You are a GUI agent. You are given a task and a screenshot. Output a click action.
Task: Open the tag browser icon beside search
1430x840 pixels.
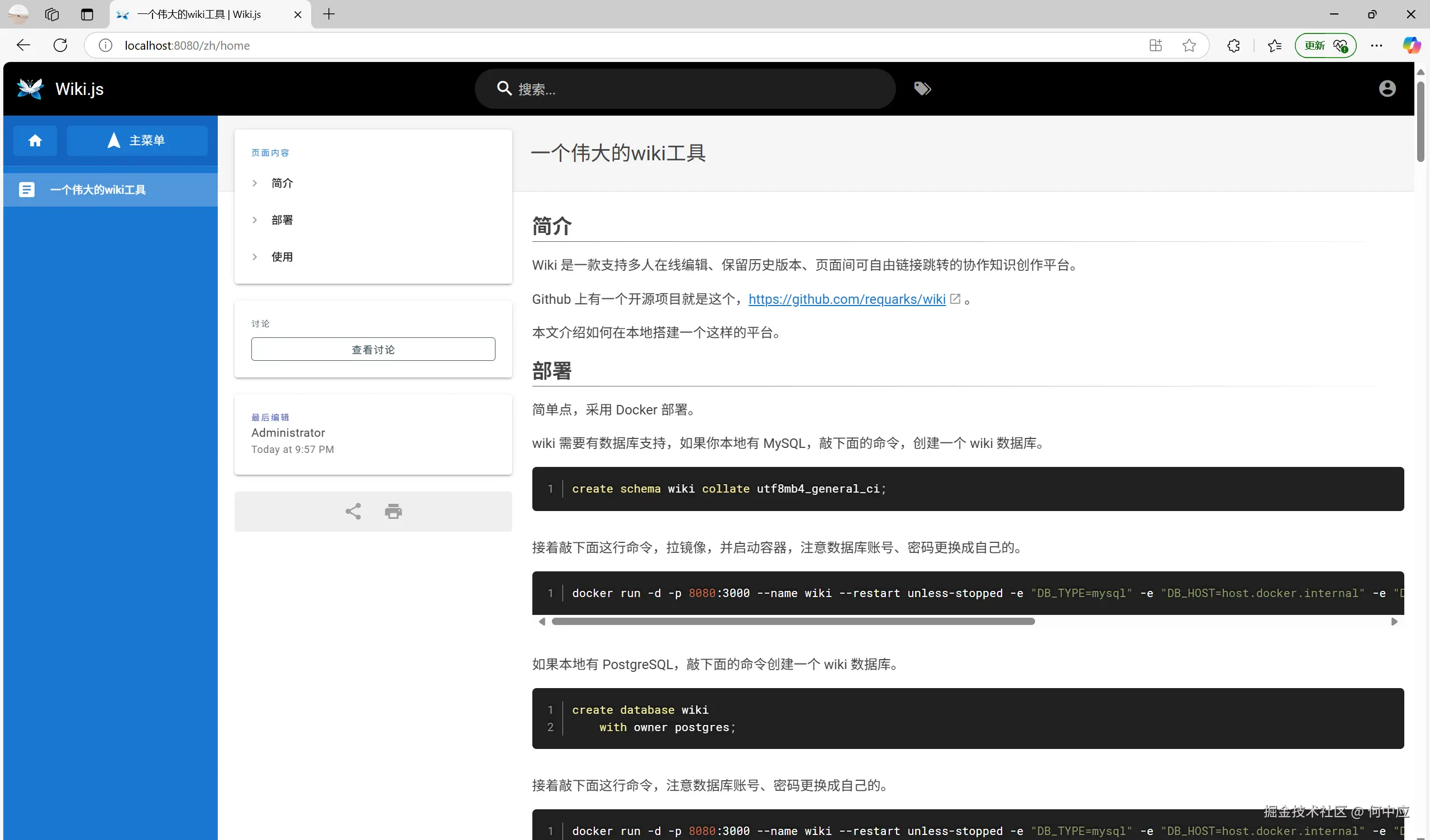click(x=922, y=88)
